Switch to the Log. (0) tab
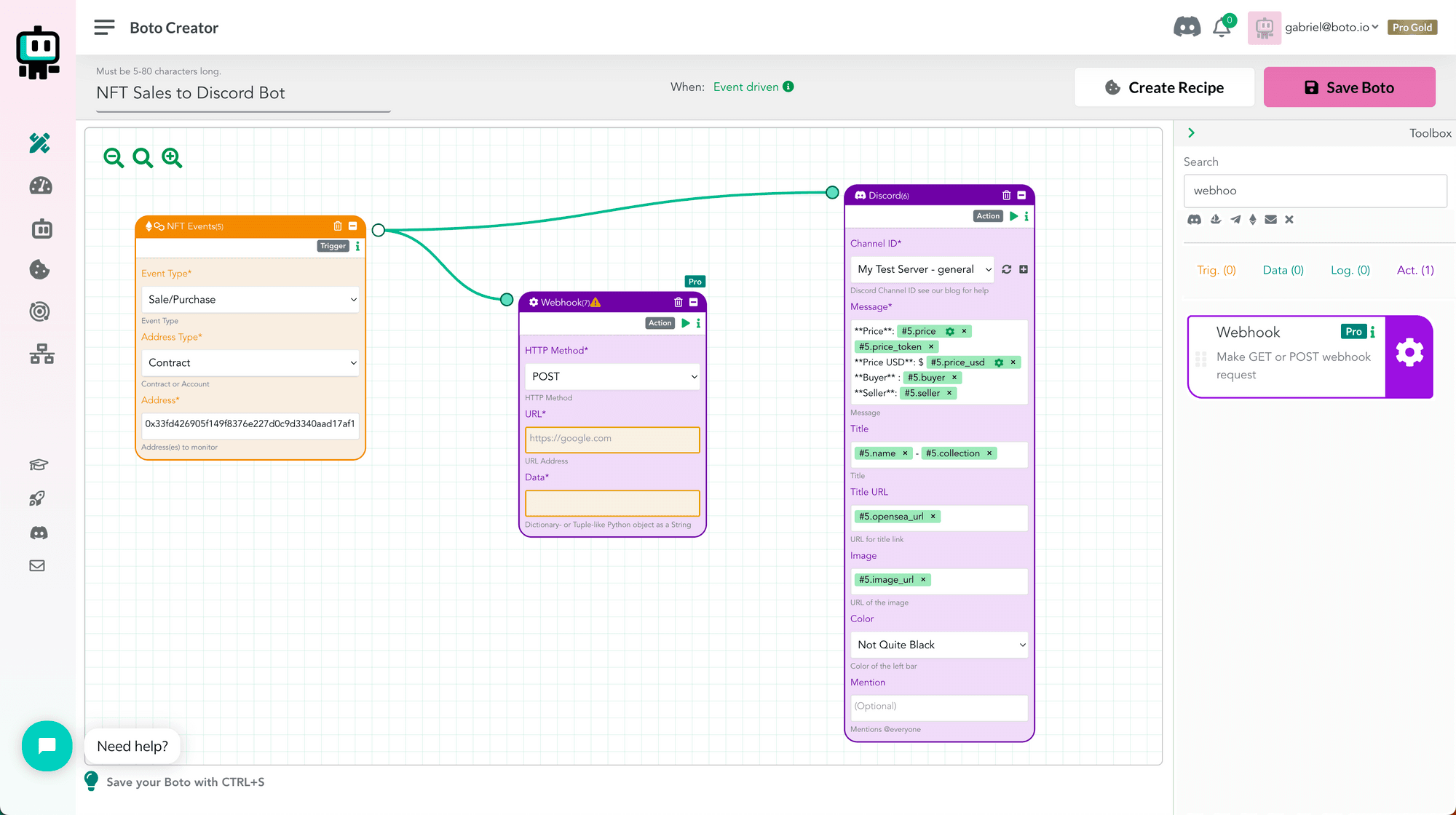1456x815 pixels. (1350, 270)
